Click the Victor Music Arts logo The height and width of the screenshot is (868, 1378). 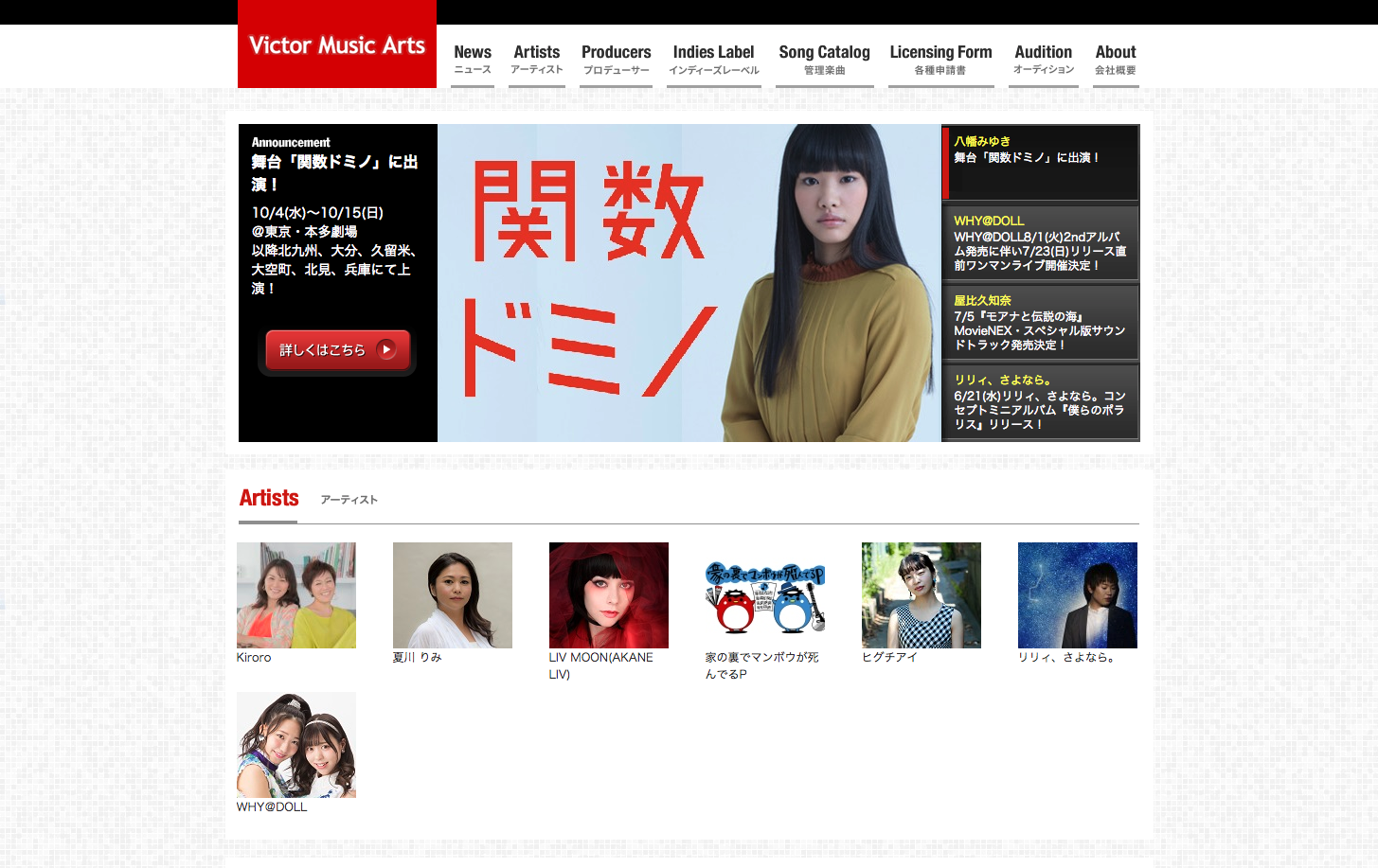click(337, 44)
